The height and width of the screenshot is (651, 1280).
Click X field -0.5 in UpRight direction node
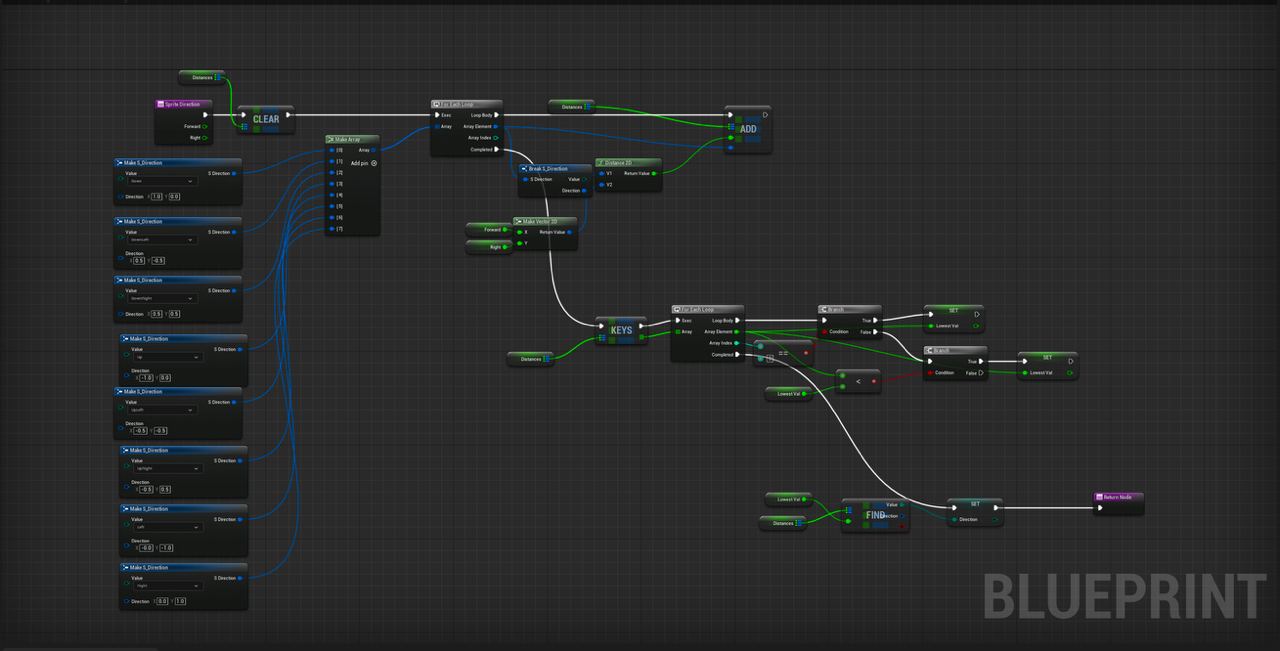145,490
